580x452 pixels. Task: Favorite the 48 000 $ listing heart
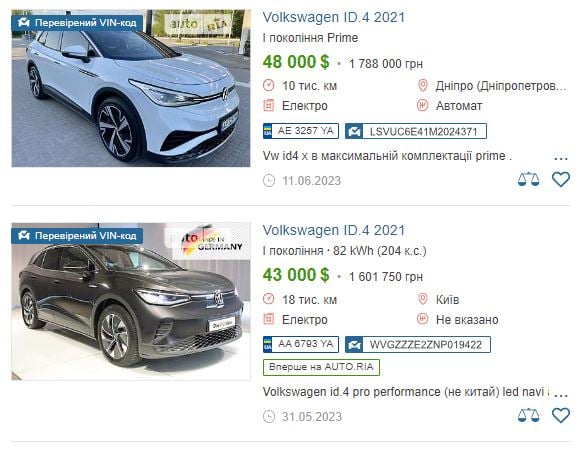[561, 179]
